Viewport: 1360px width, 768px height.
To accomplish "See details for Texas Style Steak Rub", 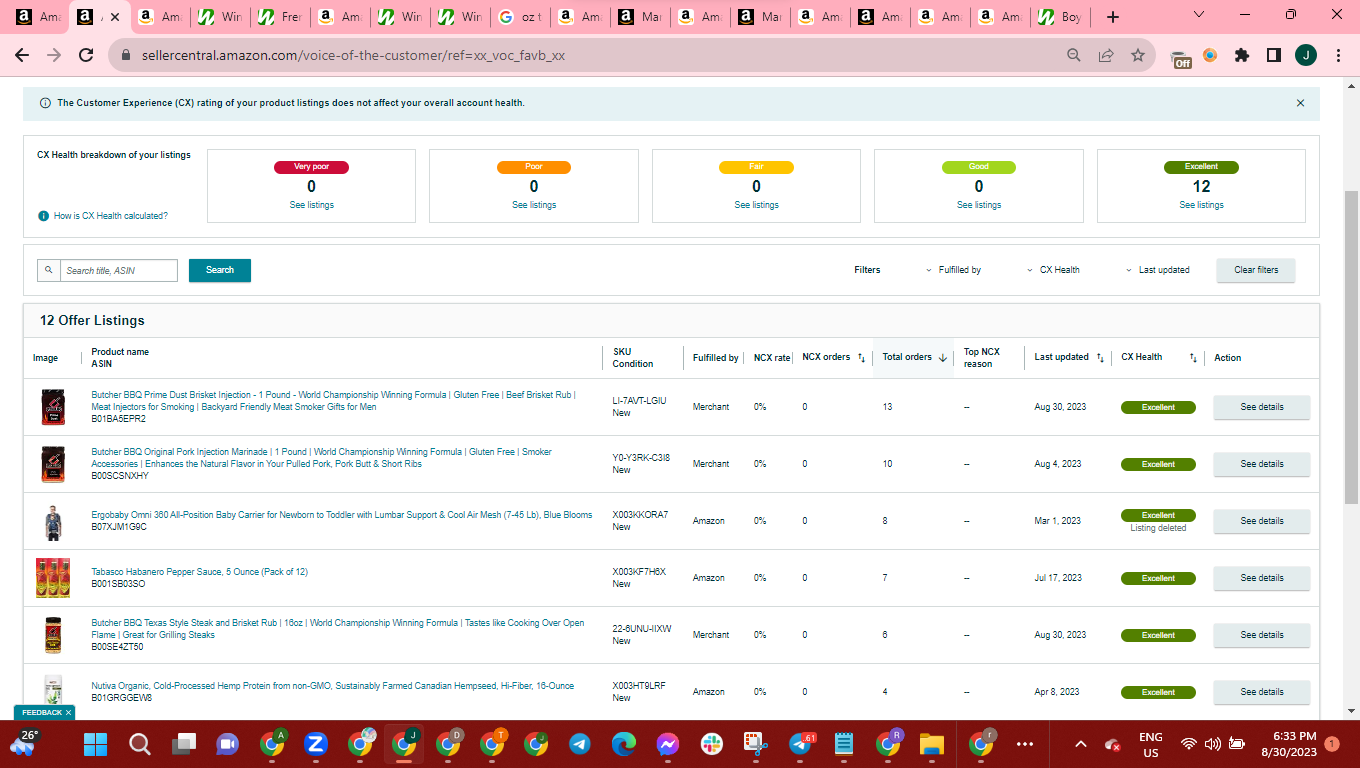I will [x=1262, y=635].
